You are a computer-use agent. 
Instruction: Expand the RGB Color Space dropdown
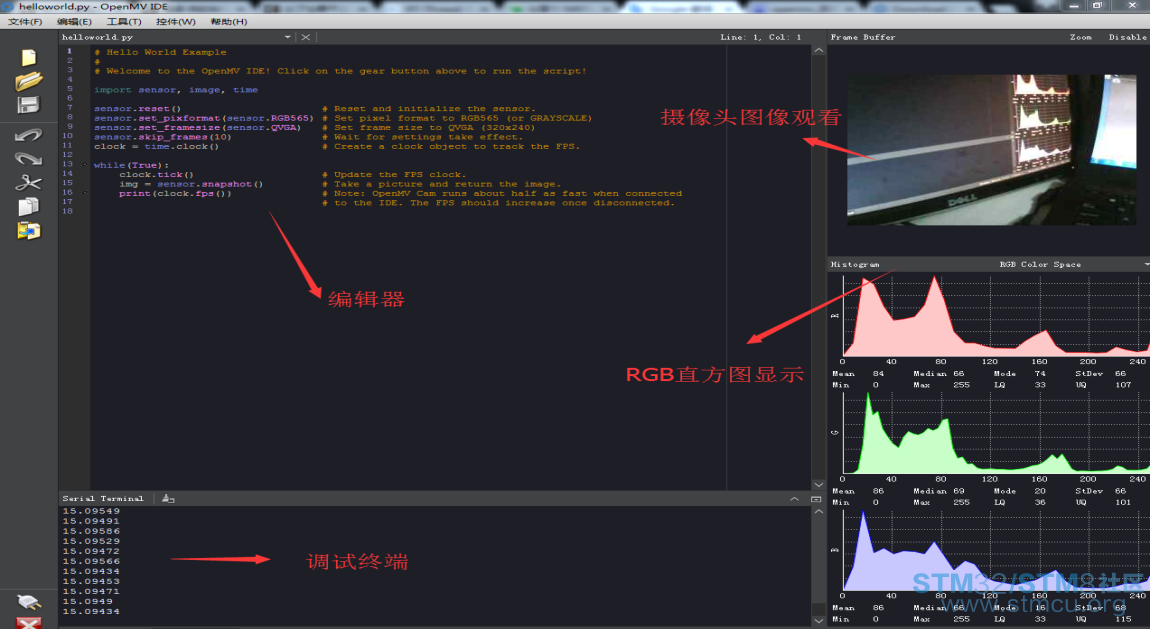[x=1145, y=264]
